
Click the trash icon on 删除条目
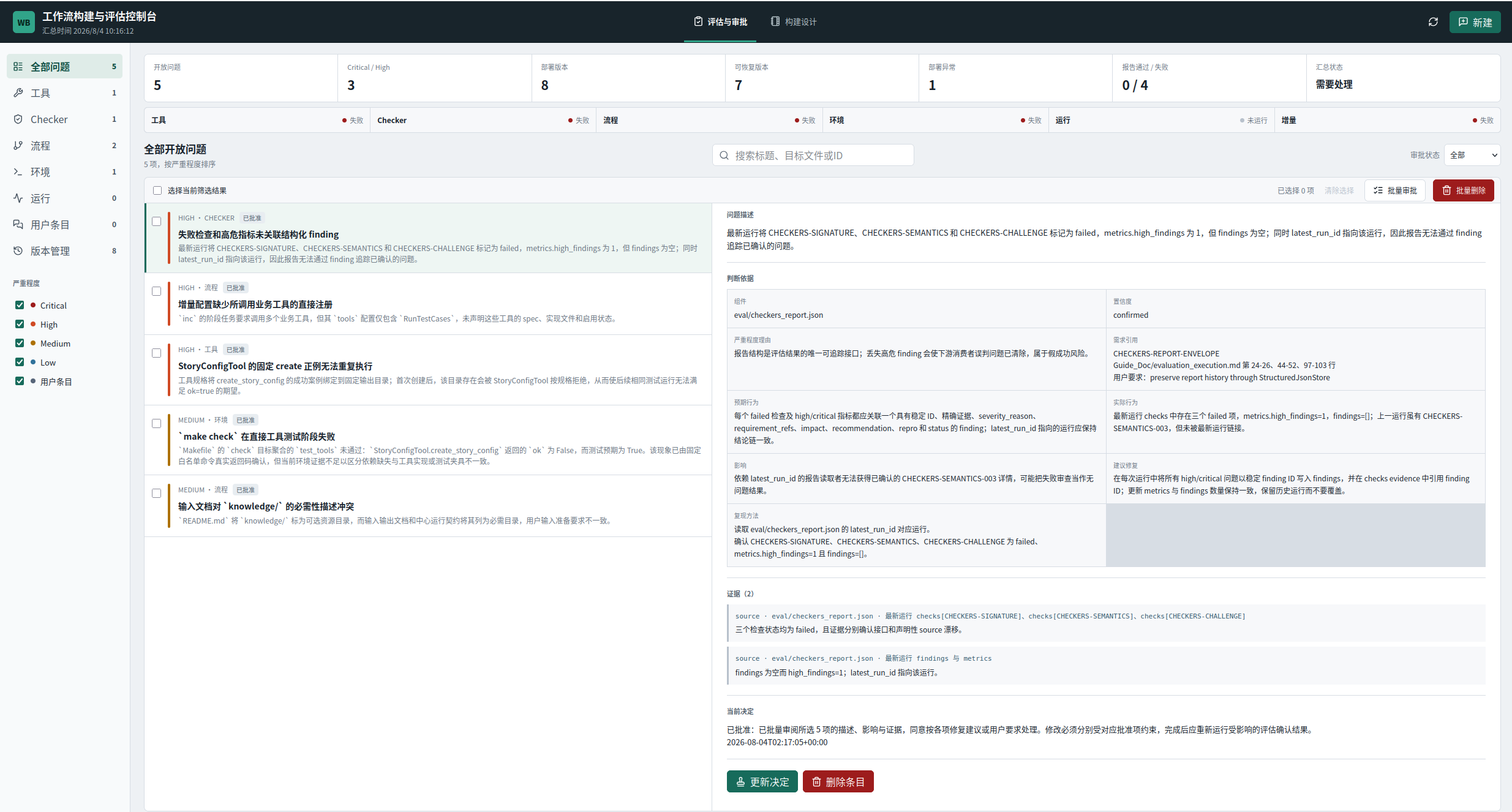[816, 782]
